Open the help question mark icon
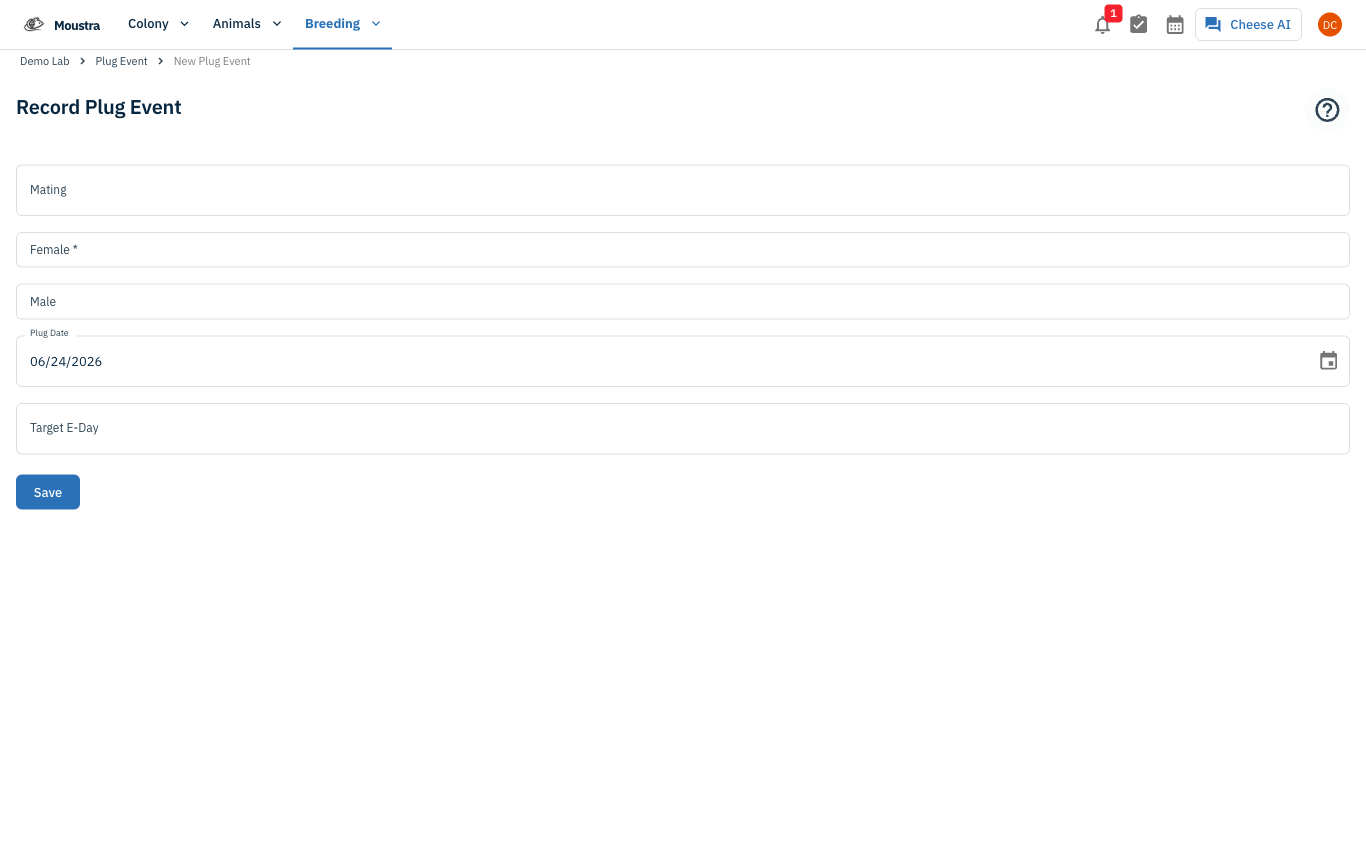 pyautogui.click(x=1327, y=110)
